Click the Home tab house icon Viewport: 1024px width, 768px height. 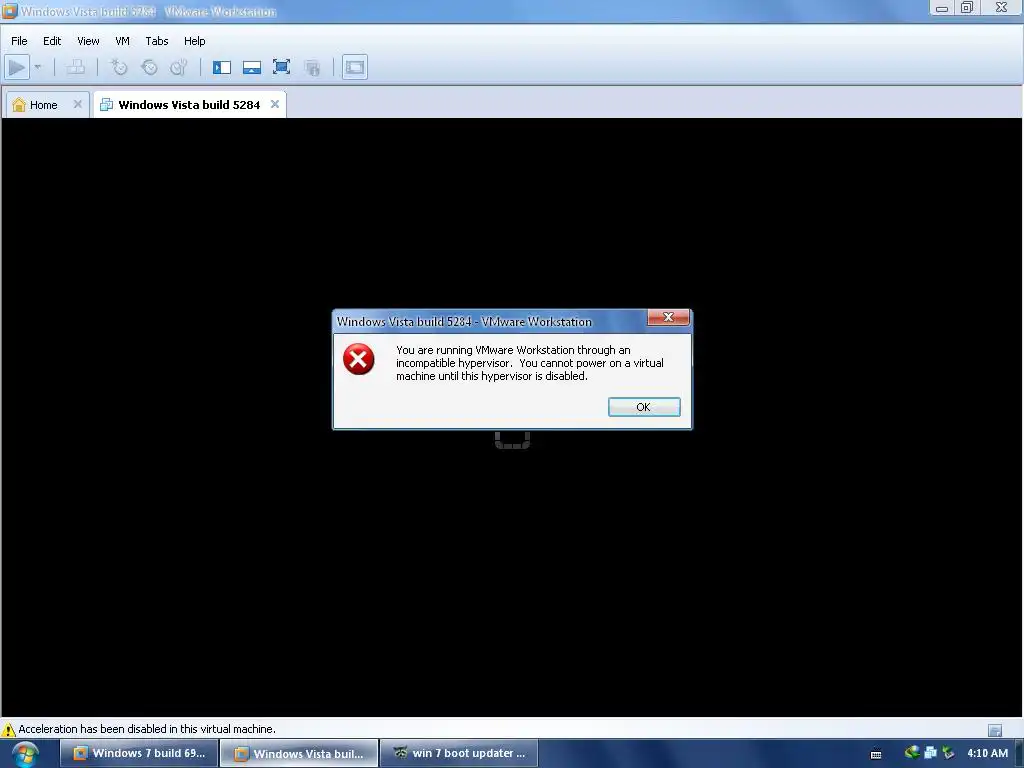point(19,104)
